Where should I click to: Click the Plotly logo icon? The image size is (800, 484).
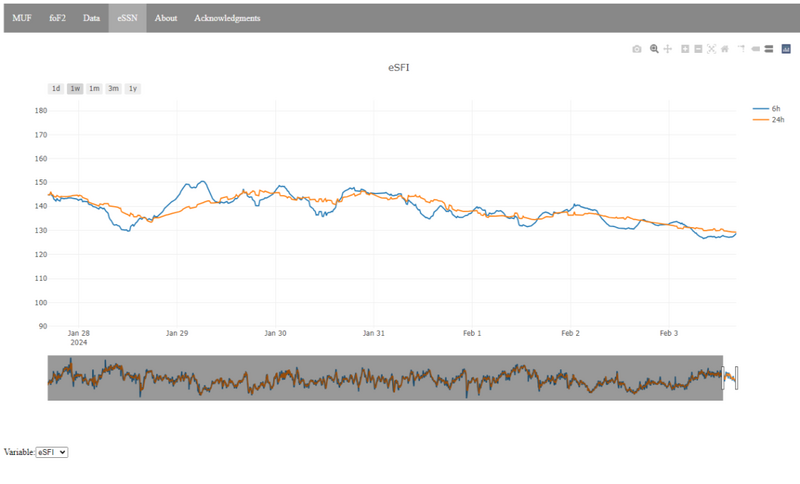786,49
